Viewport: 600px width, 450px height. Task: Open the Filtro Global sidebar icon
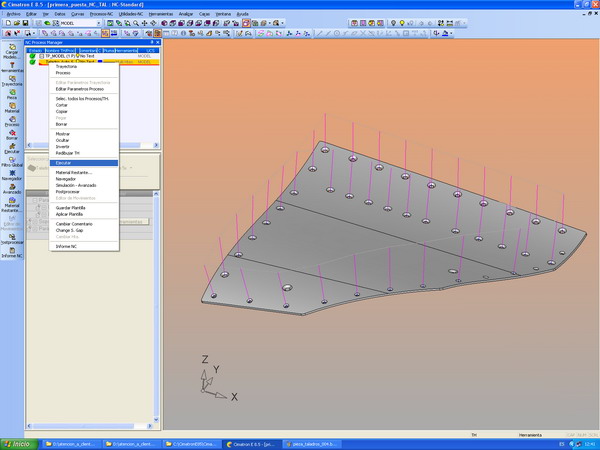[x=11, y=158]
